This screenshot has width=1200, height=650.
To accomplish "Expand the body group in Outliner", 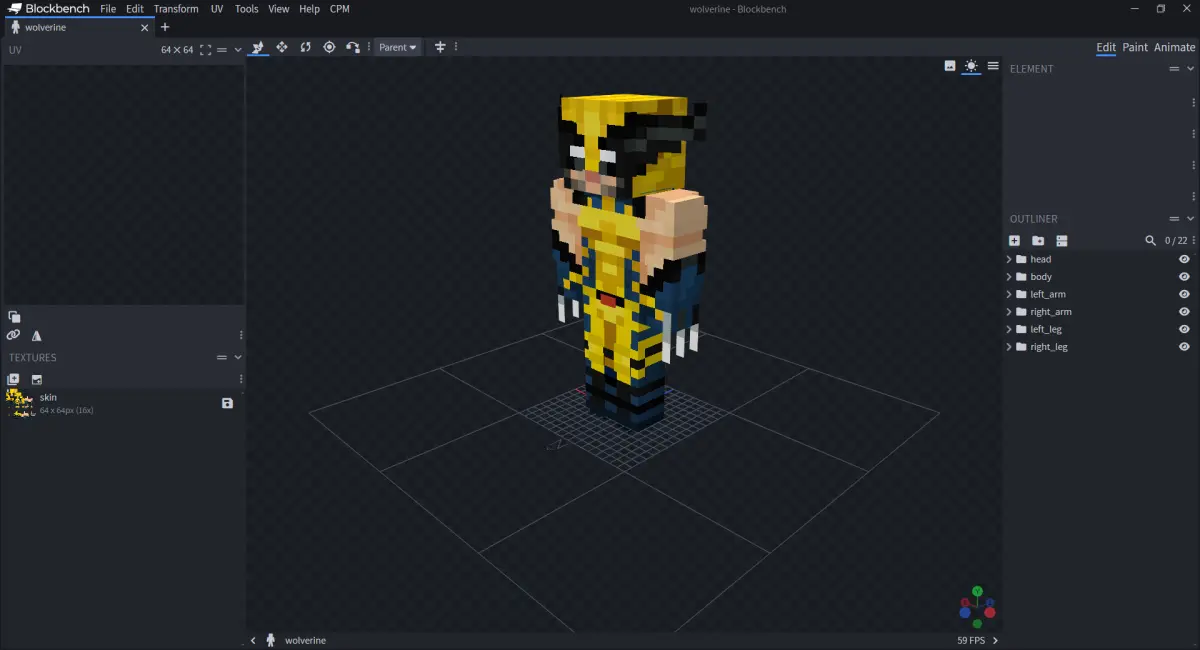I will pyautogui.click(x=1009, y=277).
